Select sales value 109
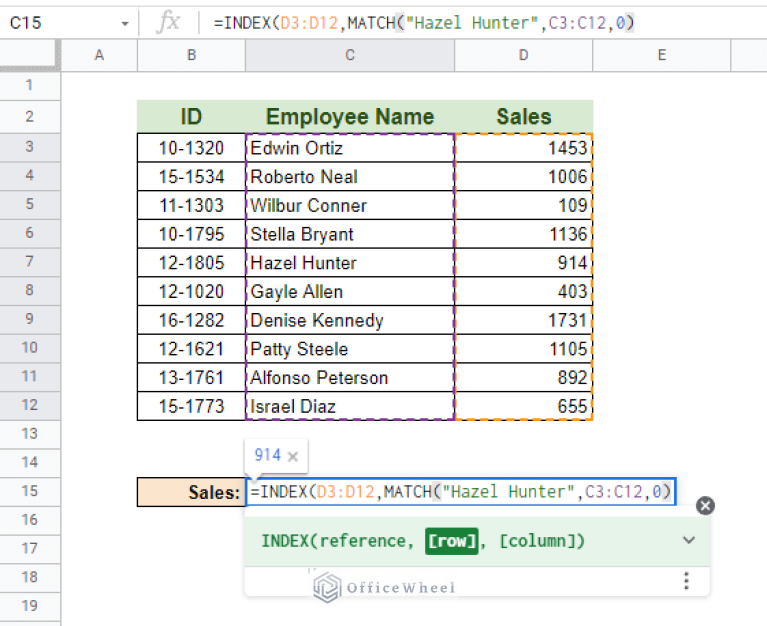767x626 pixels. click(523, 205)
